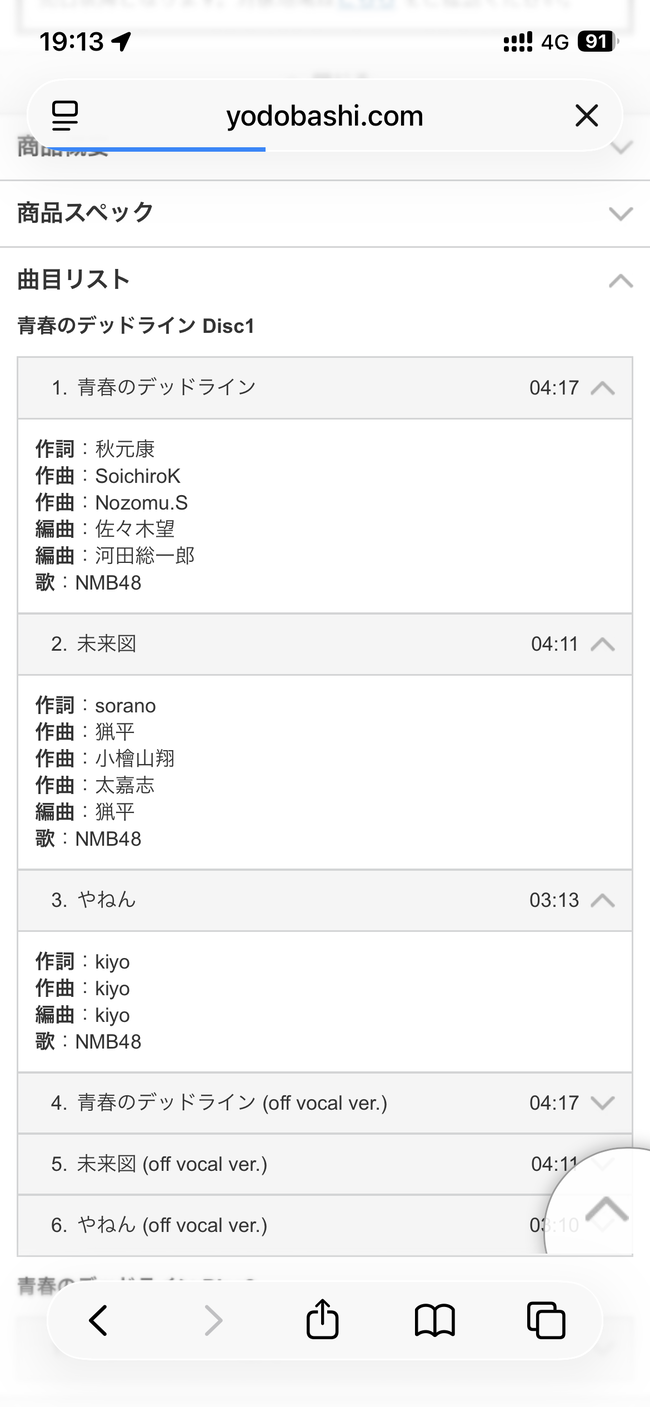Collapse the 曲目リスト section
Screen dimensions: 650x1407
(620, 280)
